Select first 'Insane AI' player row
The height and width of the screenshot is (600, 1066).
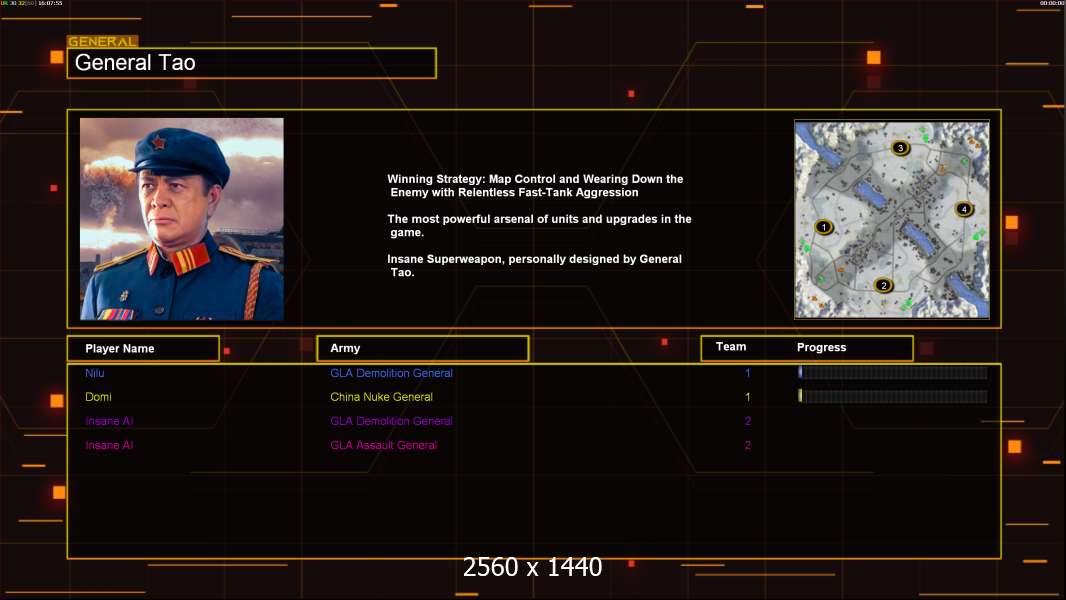[109, 421]
